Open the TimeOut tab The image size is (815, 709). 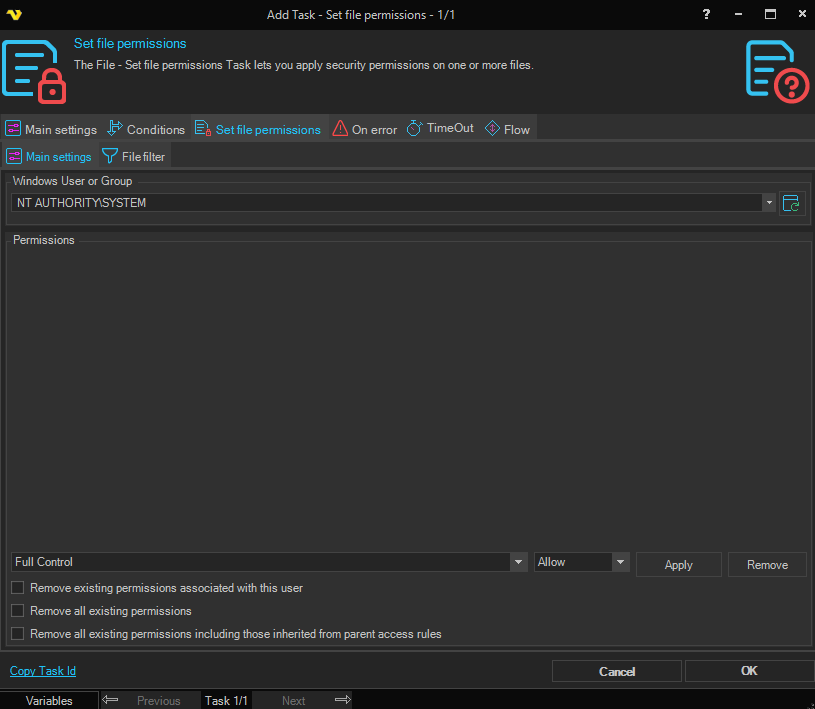point(440,129)
